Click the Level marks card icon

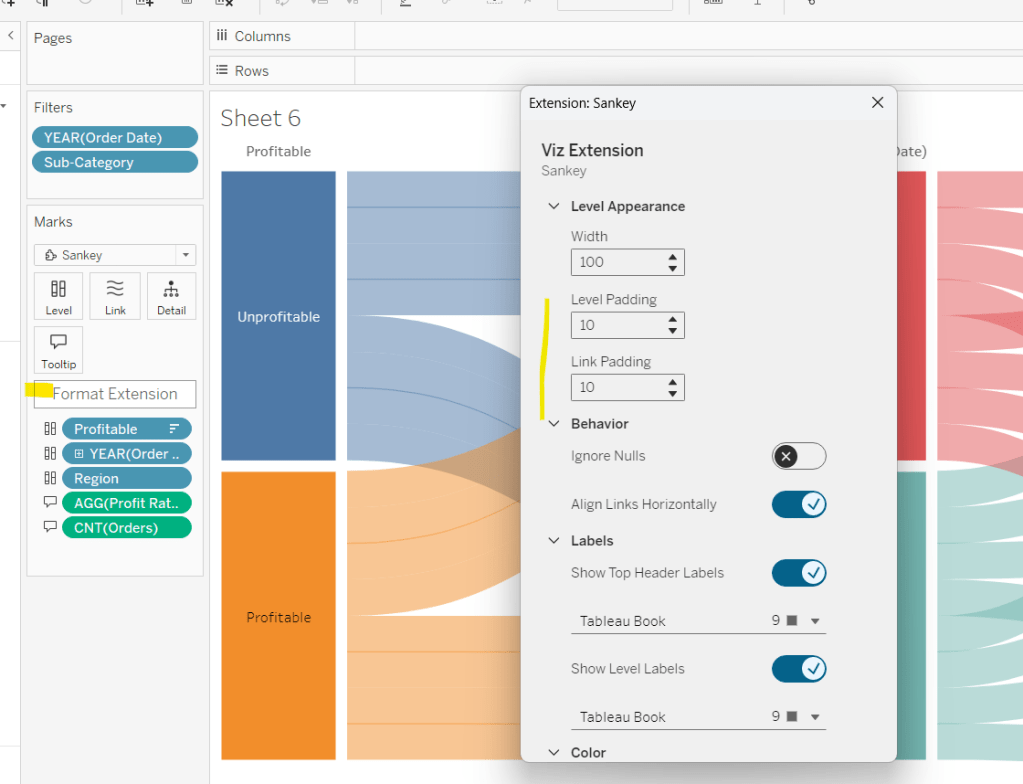[x=59, y=296]
